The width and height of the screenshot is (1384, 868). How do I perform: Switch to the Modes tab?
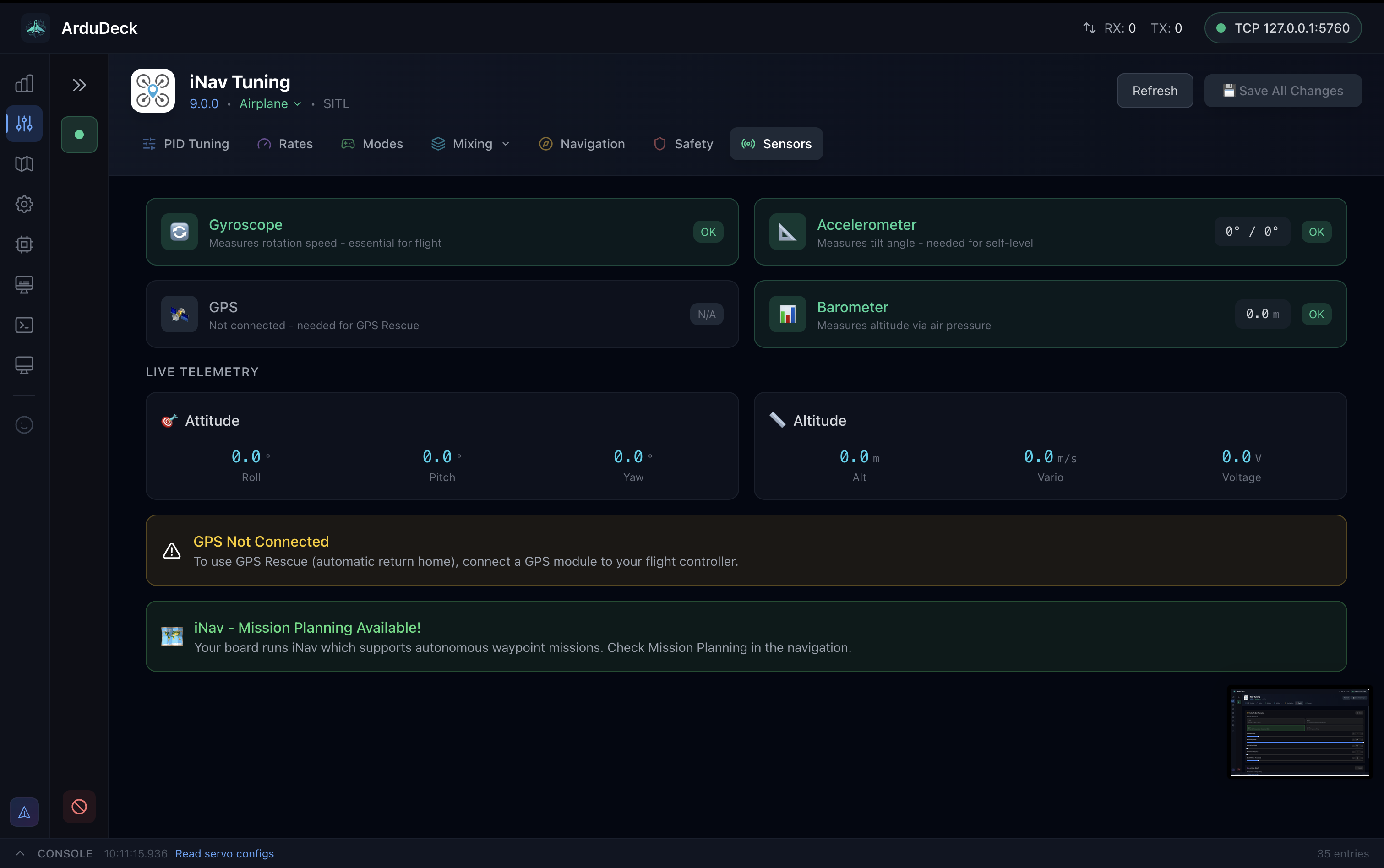click(x=372, y=144)
